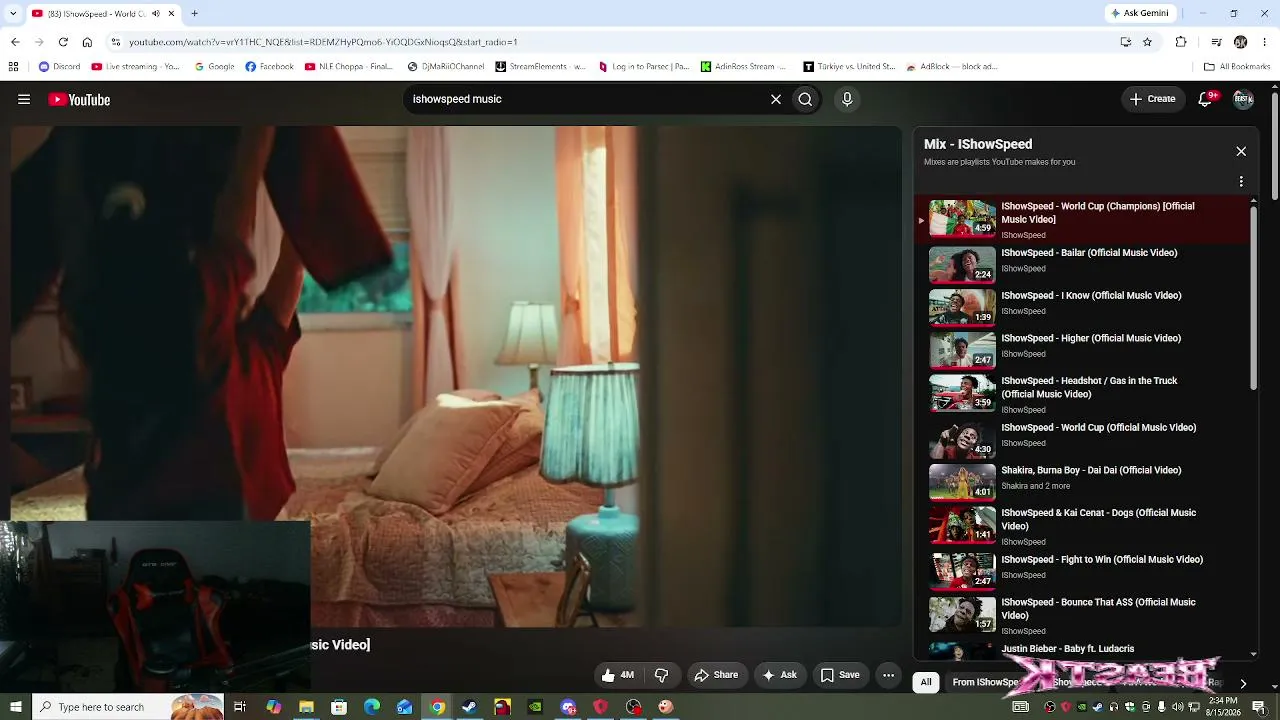Image resolution: width=1280 pixels, height=720 pixels.
Task: Reload the page in Chrome
Action: [63, 42]
